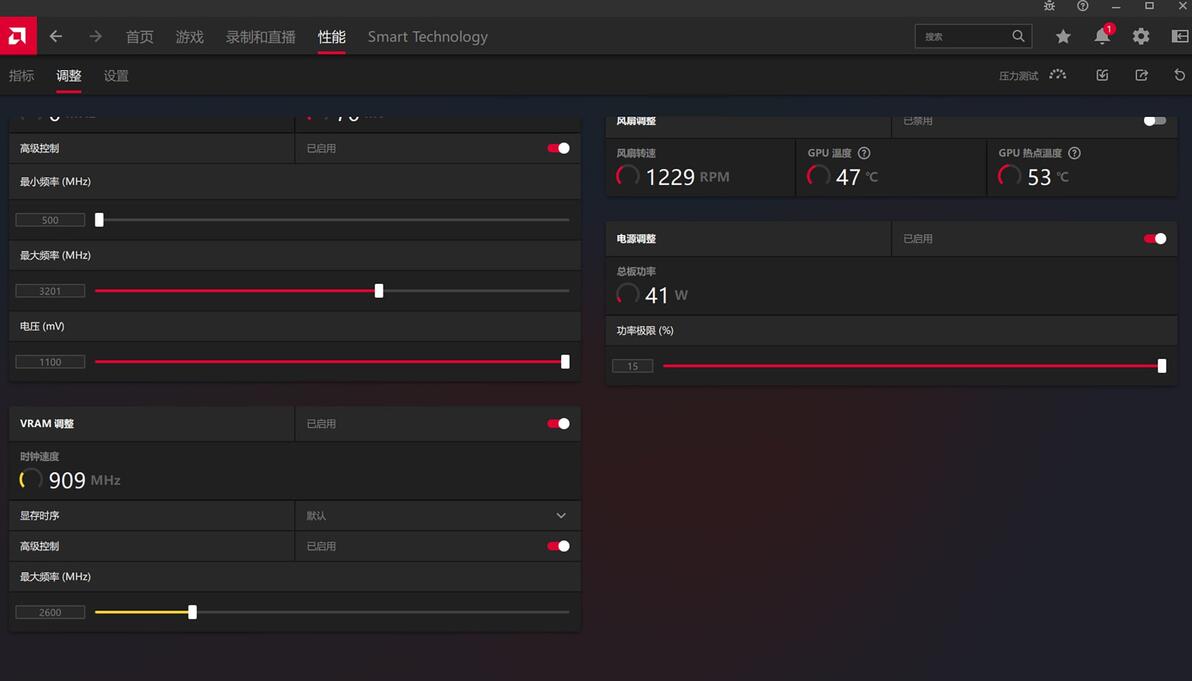Click the 电源调整 label
The height and width of the screenshot is (681, 1192).
click(x=636, y=239)
